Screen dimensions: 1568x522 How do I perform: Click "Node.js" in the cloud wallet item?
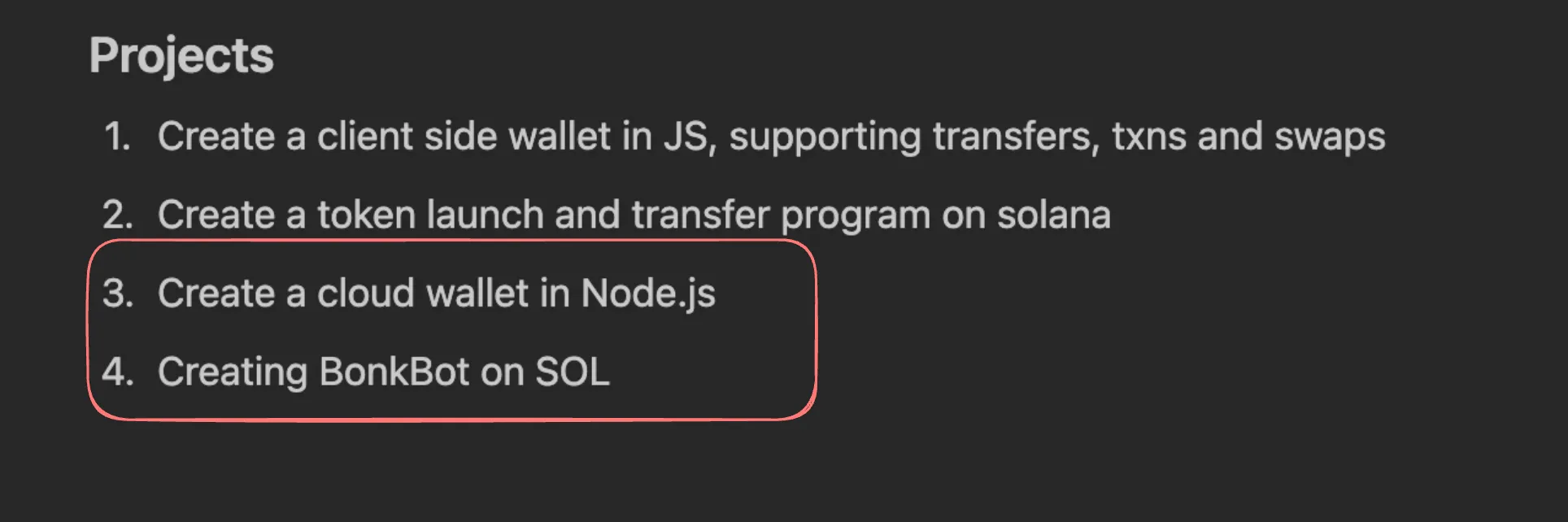click(x=647, y=293)
